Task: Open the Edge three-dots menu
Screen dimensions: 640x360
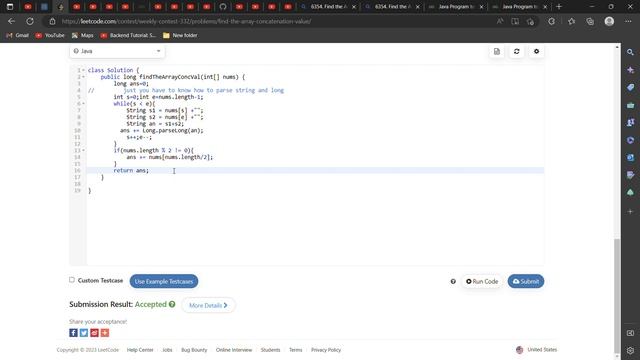Action: pyautogui.click(x=628, y=21)
